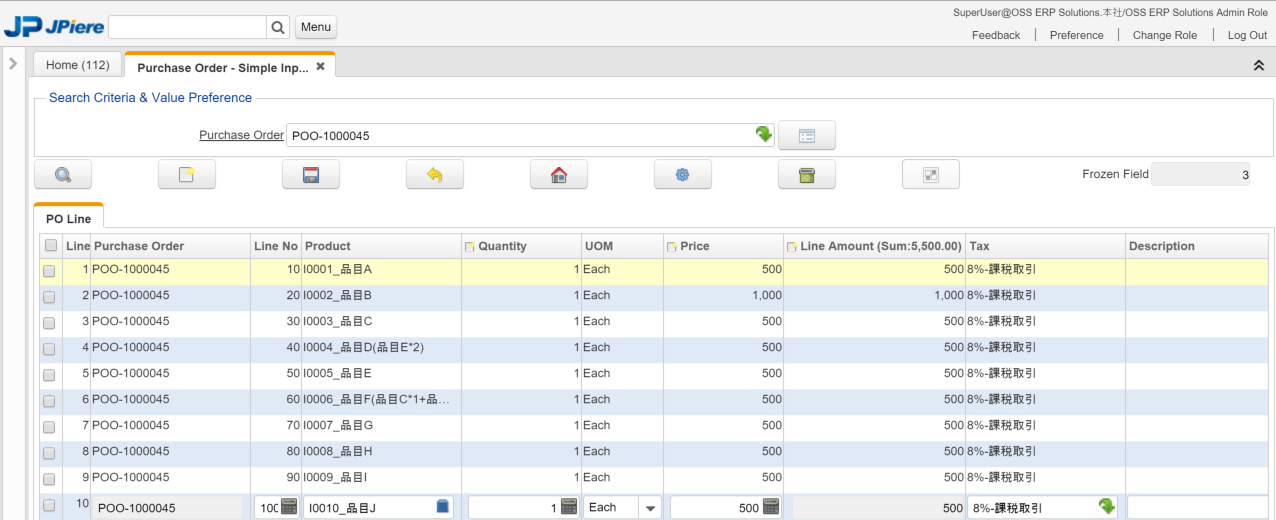
Task: Click the new record note icon
Action: coord(187,175)
